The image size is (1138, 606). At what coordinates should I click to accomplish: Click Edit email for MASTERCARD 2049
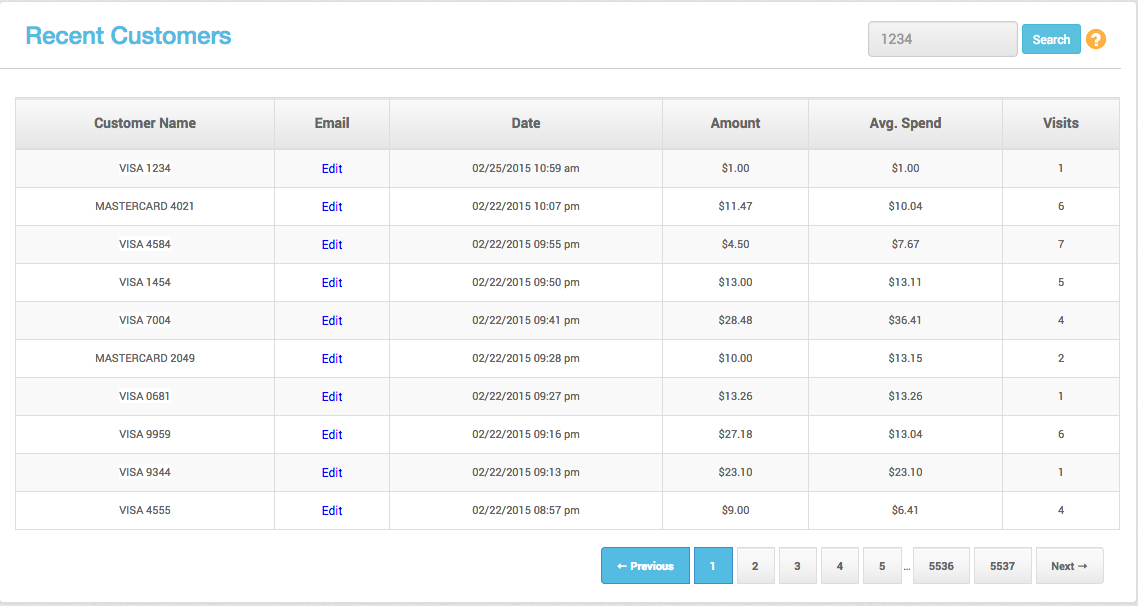pyautogui.click(x=332, y=359)
